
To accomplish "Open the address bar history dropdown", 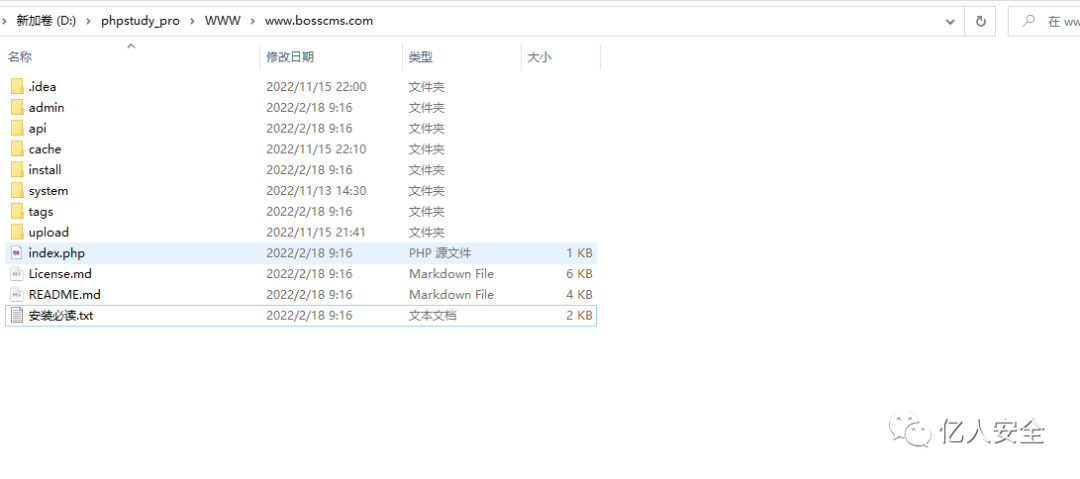I will (951, 21).
